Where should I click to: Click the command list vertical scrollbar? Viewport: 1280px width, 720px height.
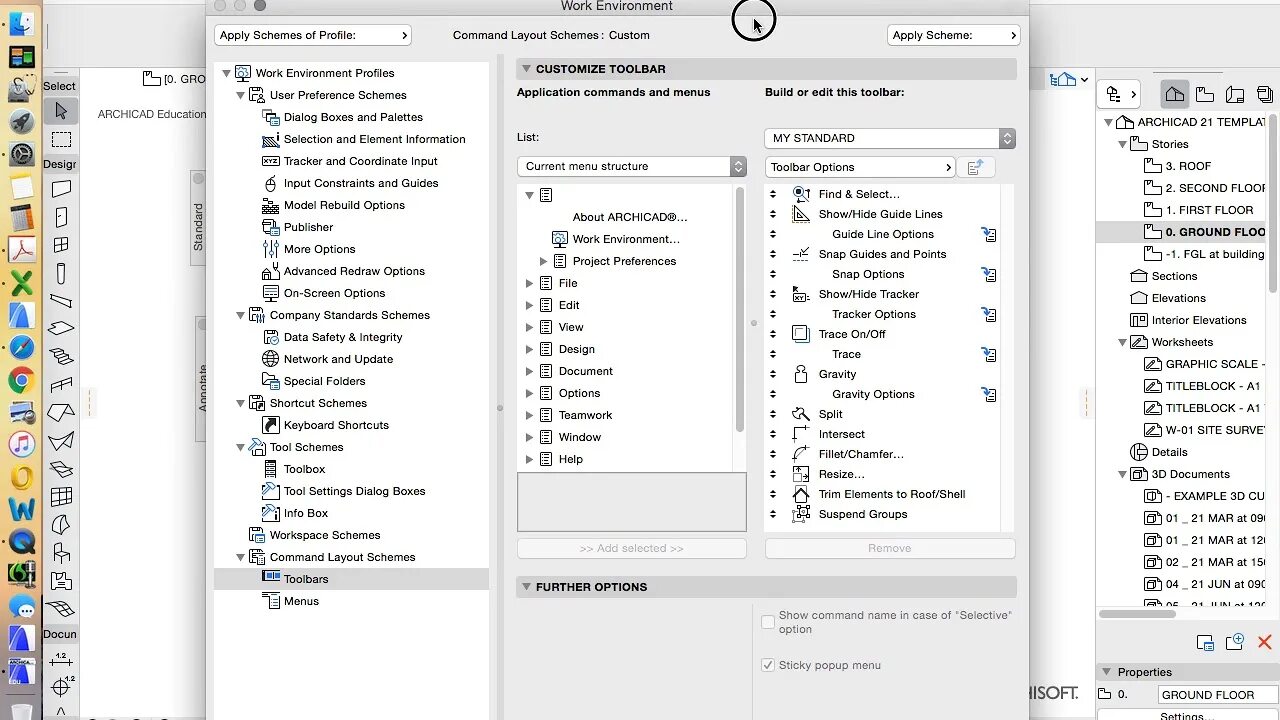tap(740, 310)
